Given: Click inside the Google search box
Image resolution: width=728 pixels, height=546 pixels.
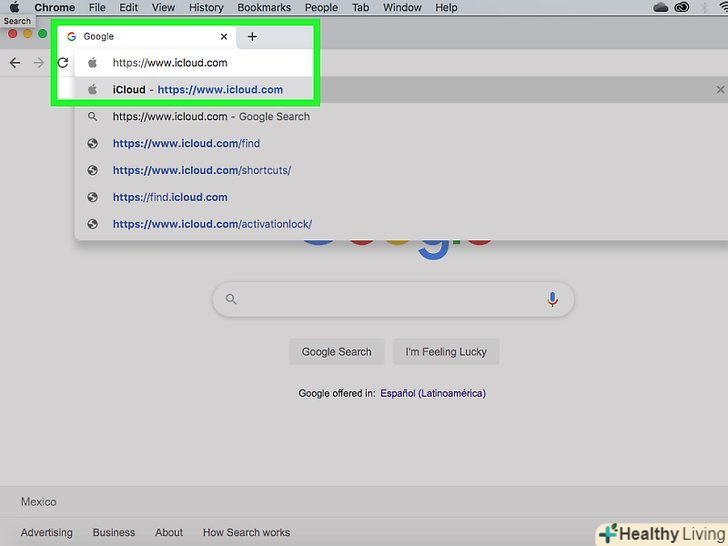Looking at the screenshot, I should 393,299.
